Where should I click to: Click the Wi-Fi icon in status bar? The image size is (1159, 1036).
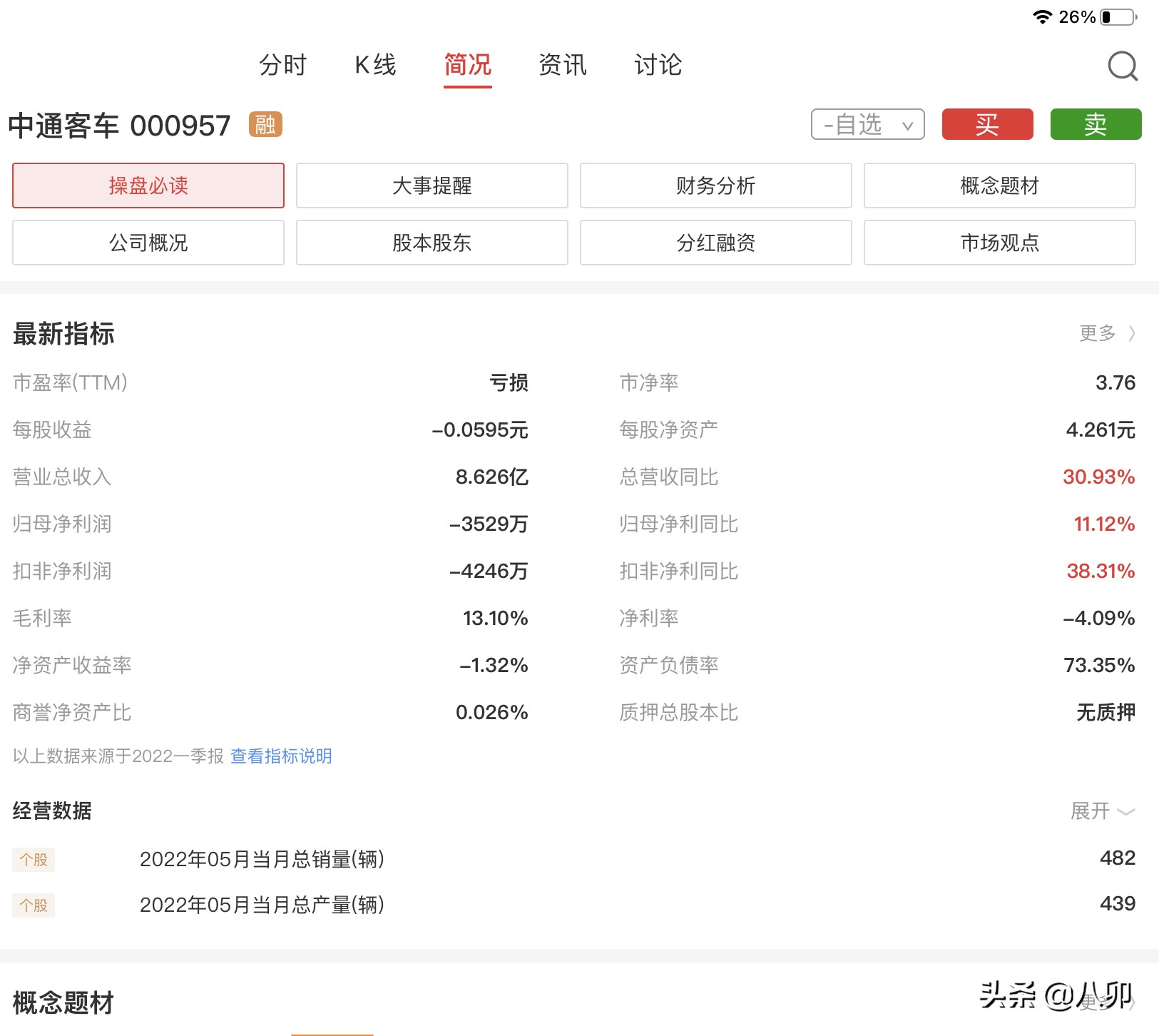tap(1043, 16)
